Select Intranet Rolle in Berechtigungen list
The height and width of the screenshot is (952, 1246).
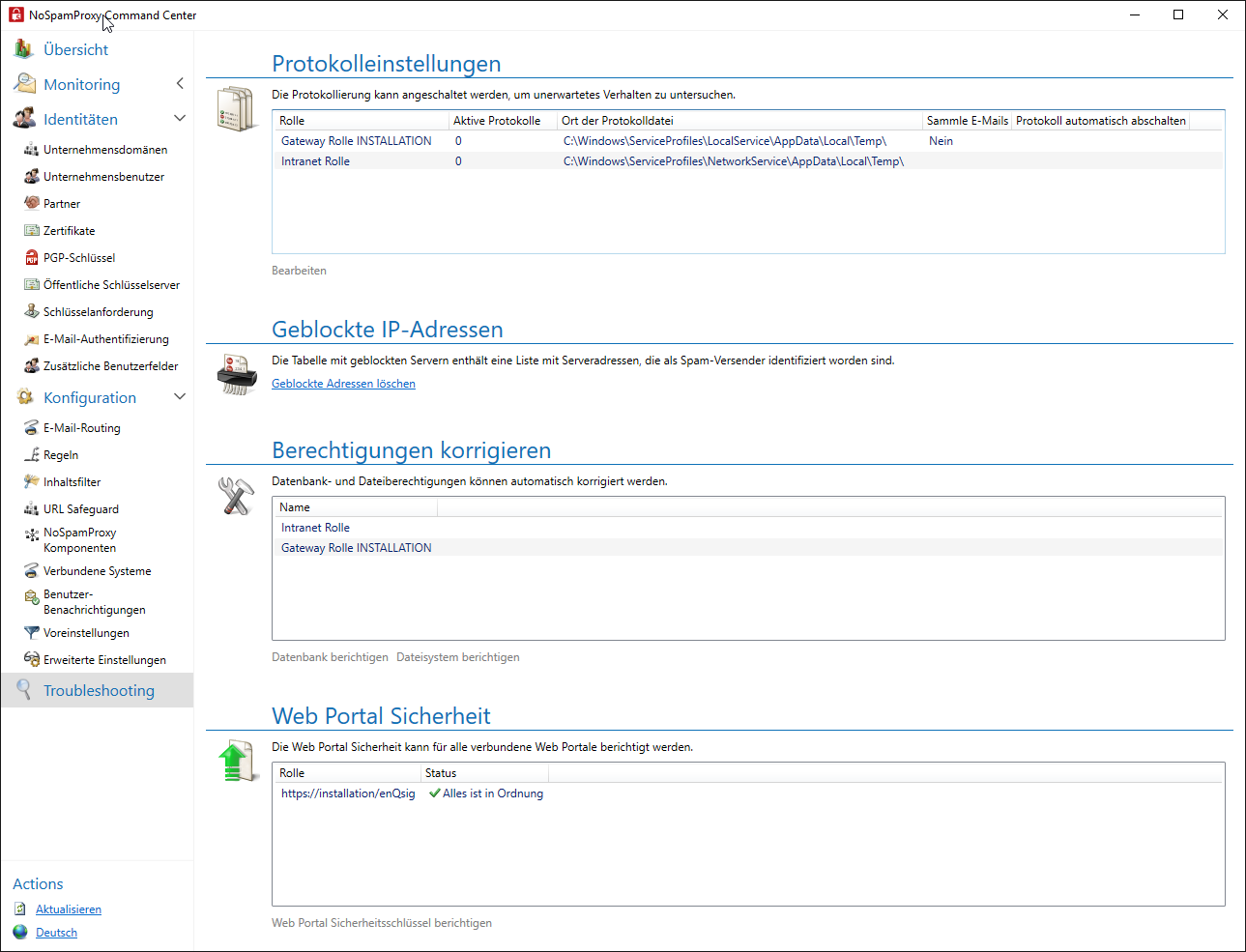pos(749,528)
